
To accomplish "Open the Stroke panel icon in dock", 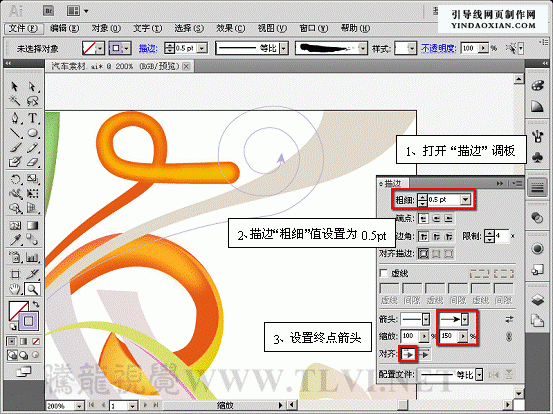I will (537, 187).
